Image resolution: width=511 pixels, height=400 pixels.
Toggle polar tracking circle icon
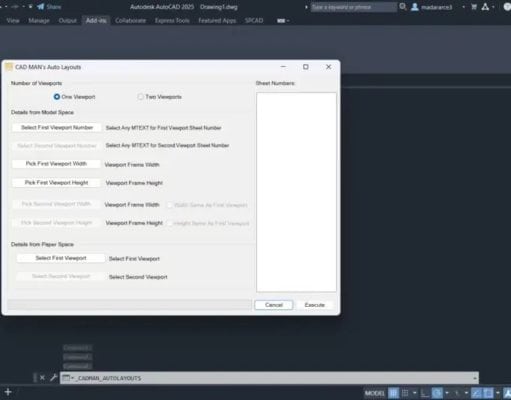pos(437,393)
